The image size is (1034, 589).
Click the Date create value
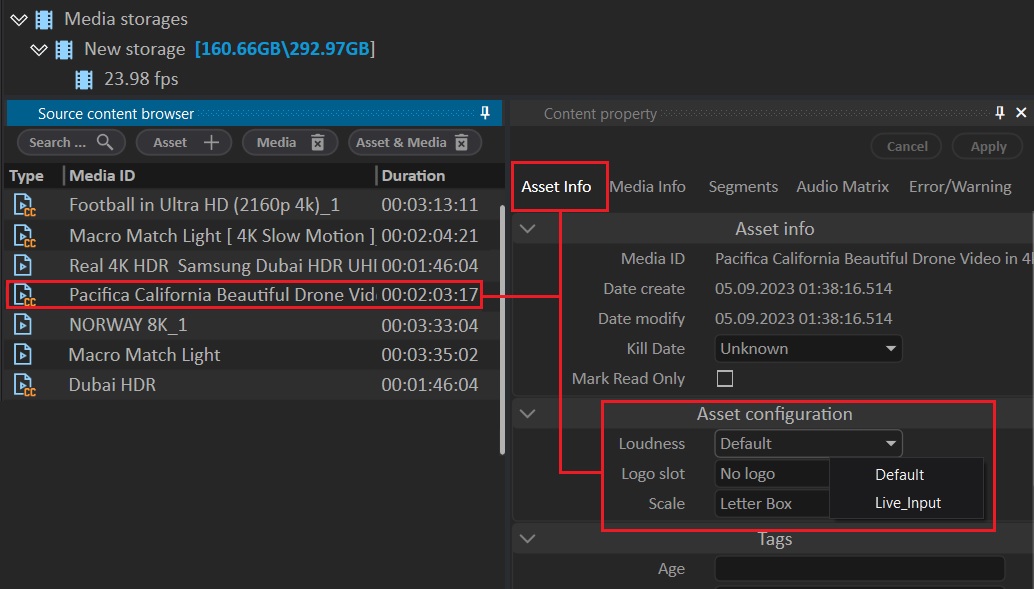tap(803, 289)
